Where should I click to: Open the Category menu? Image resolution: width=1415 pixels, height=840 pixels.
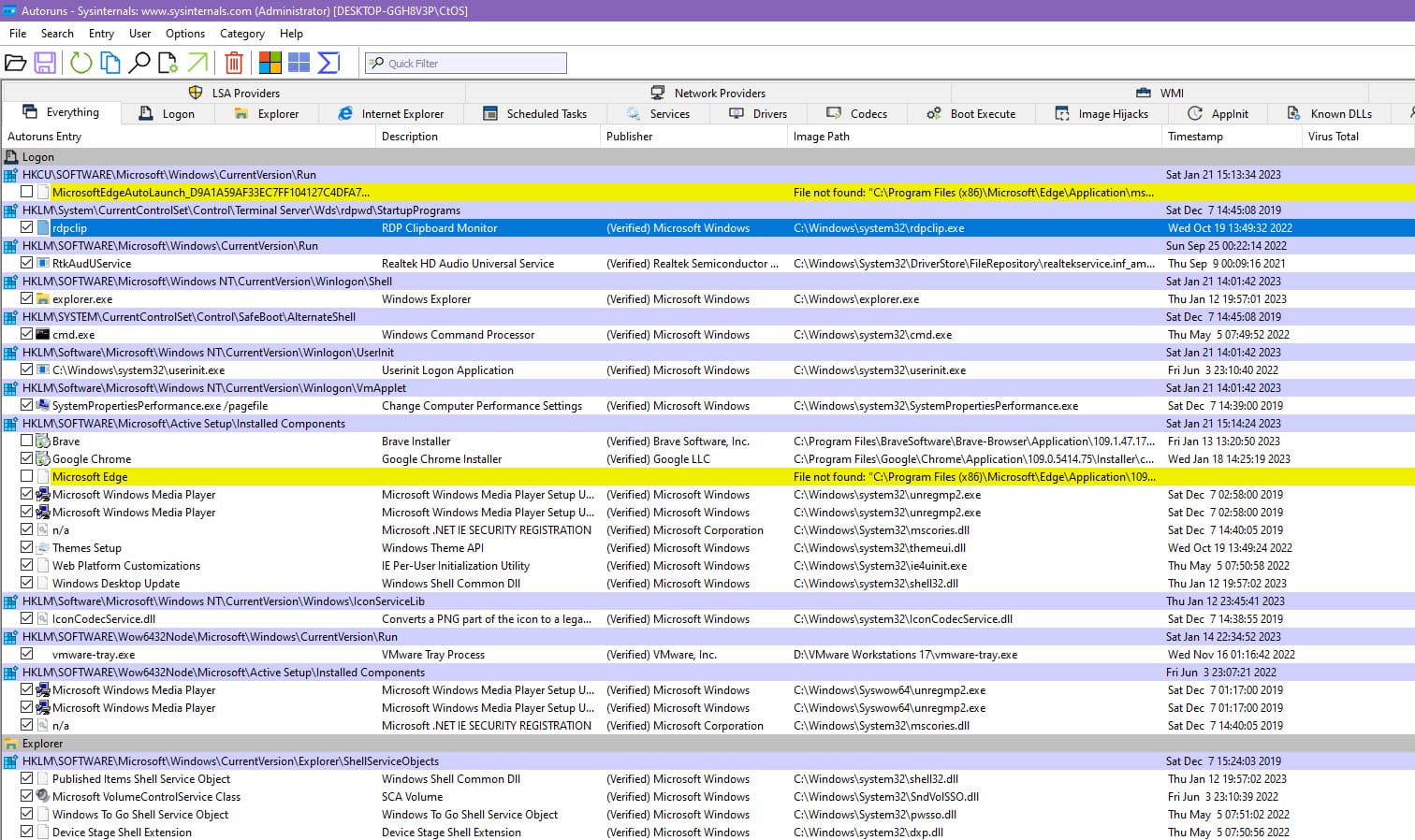click(x=241, y=34)
